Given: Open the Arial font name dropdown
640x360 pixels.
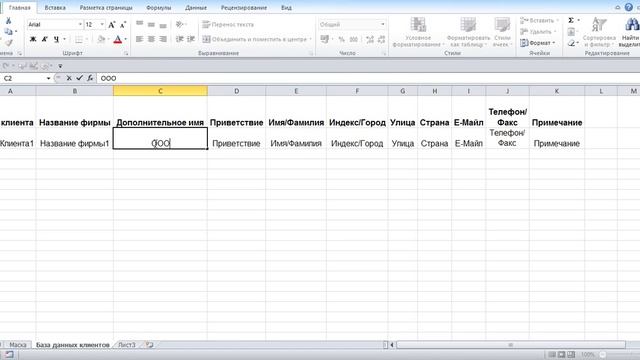Looking at the screenshot, I should (80, 24).
